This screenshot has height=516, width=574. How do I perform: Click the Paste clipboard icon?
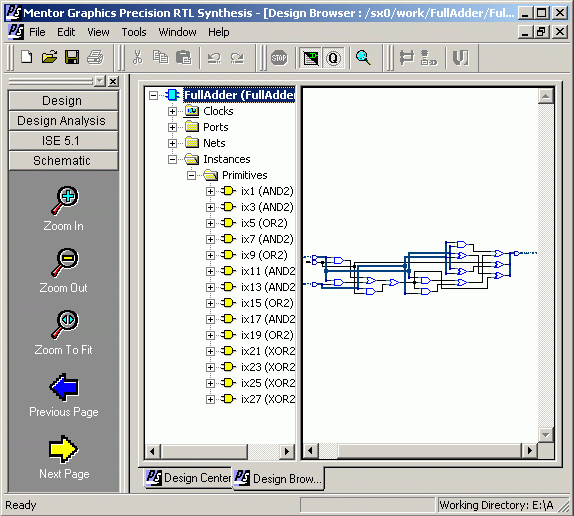coord(183,57)
